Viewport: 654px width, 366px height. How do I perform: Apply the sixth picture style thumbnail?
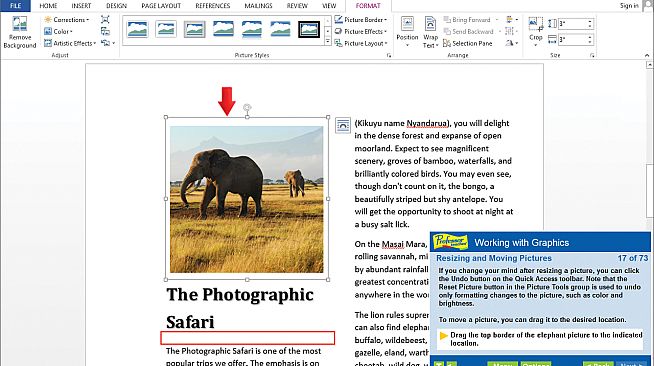(x=280, y=30)
